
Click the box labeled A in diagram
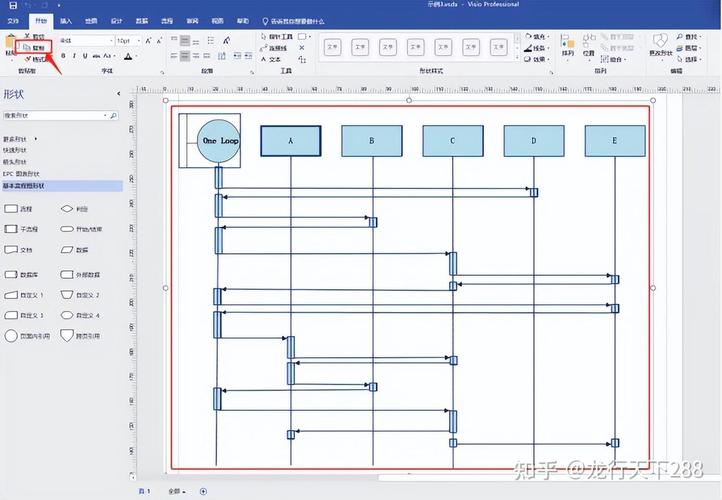291,141
